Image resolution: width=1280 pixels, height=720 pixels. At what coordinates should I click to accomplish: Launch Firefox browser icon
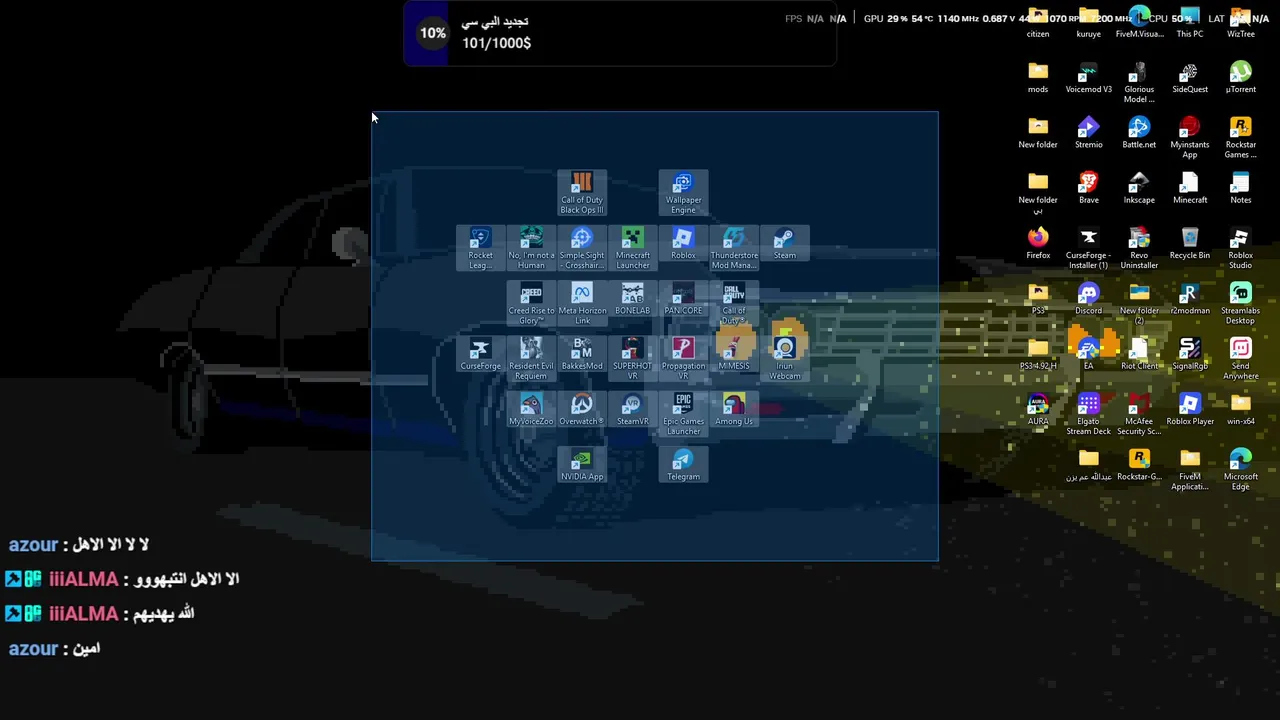coord(1038,243)
